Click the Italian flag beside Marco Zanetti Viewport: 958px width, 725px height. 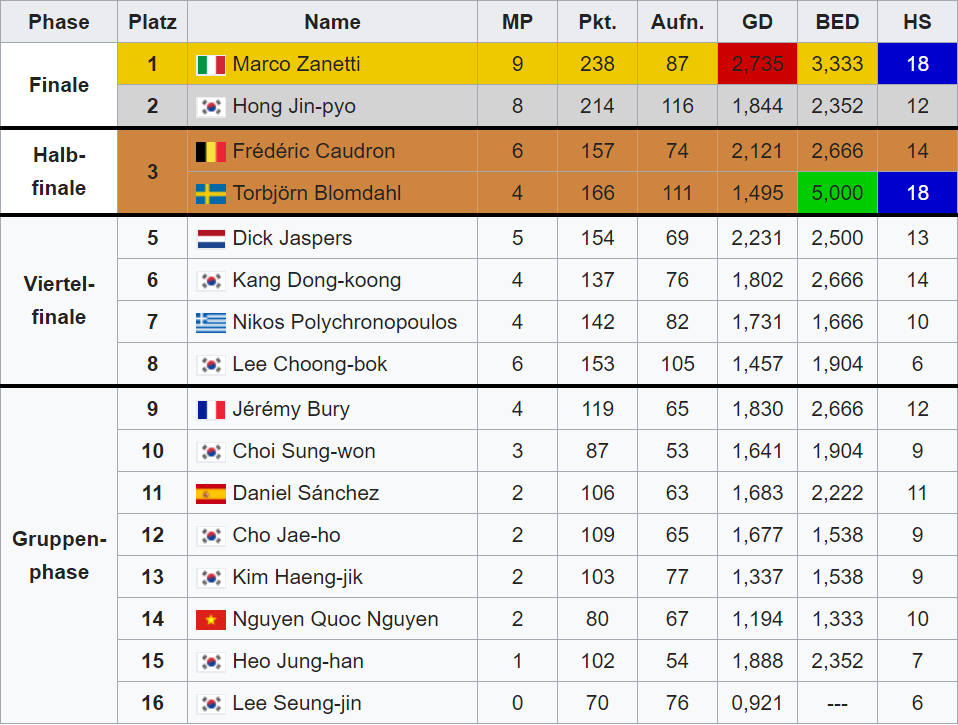pyautogui.click(x=211, y=64)
